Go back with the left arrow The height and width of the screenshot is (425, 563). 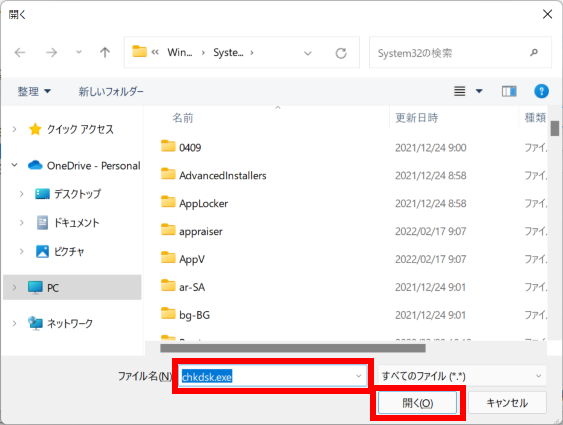20,53
